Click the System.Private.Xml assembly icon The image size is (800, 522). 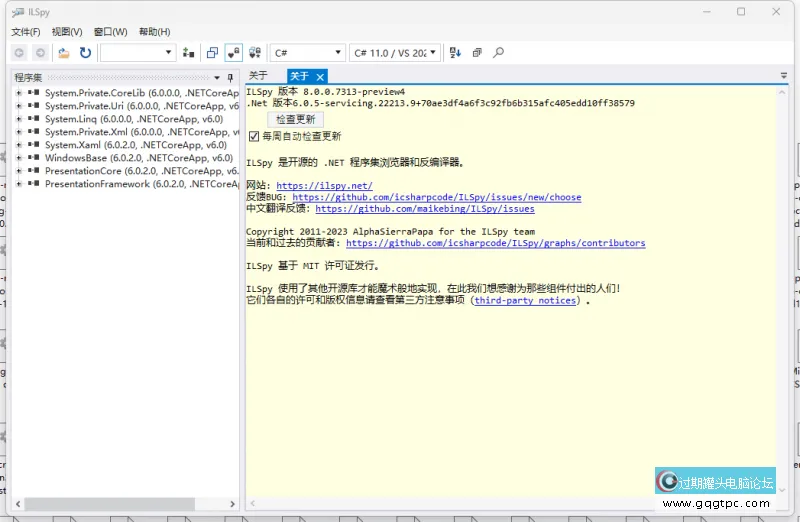point(34,132)
